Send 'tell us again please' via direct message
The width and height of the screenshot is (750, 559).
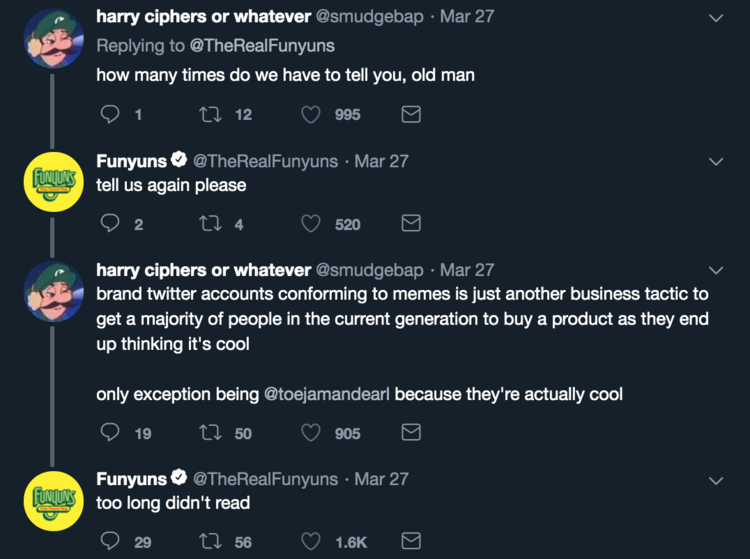410,224
